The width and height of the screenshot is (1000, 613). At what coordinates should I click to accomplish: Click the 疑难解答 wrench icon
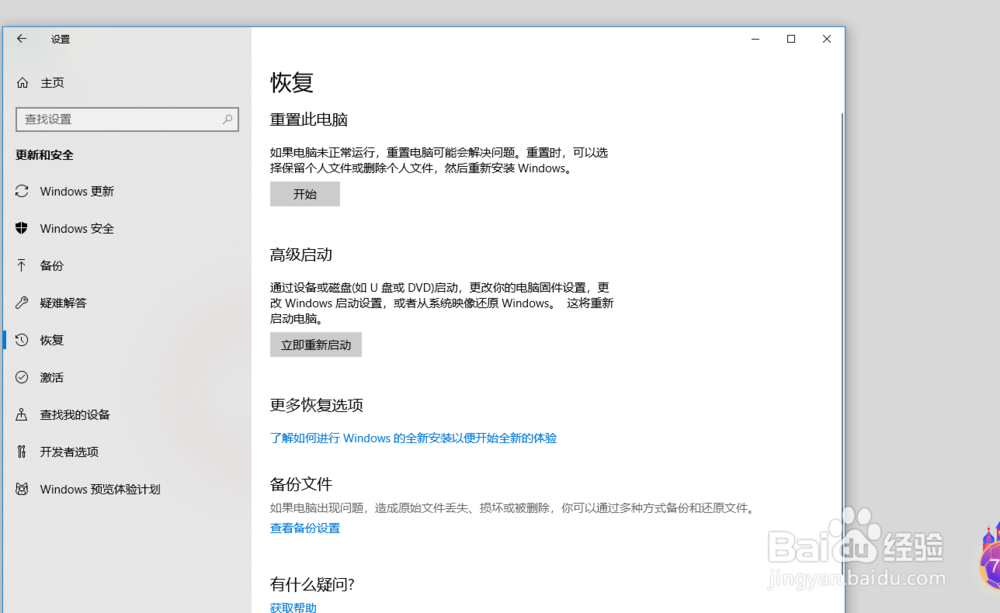pyautogui.click(x=21, y=302)
